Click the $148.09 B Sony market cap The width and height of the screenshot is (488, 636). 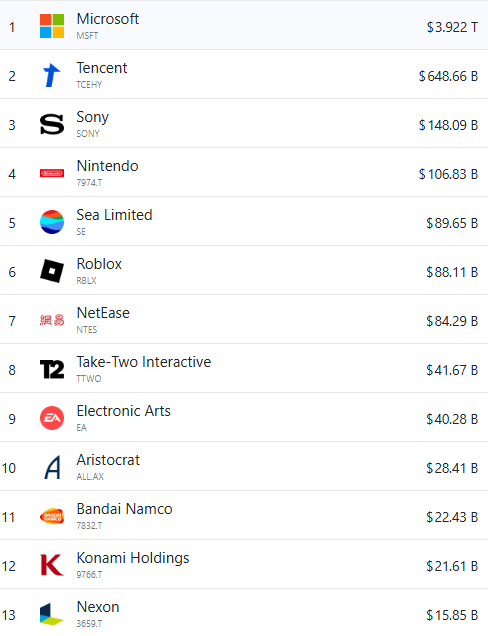(448, 125)
